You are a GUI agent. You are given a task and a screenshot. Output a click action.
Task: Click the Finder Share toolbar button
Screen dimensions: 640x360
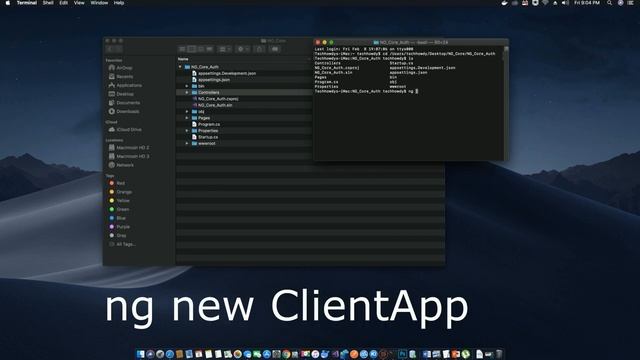click(260, 49)
